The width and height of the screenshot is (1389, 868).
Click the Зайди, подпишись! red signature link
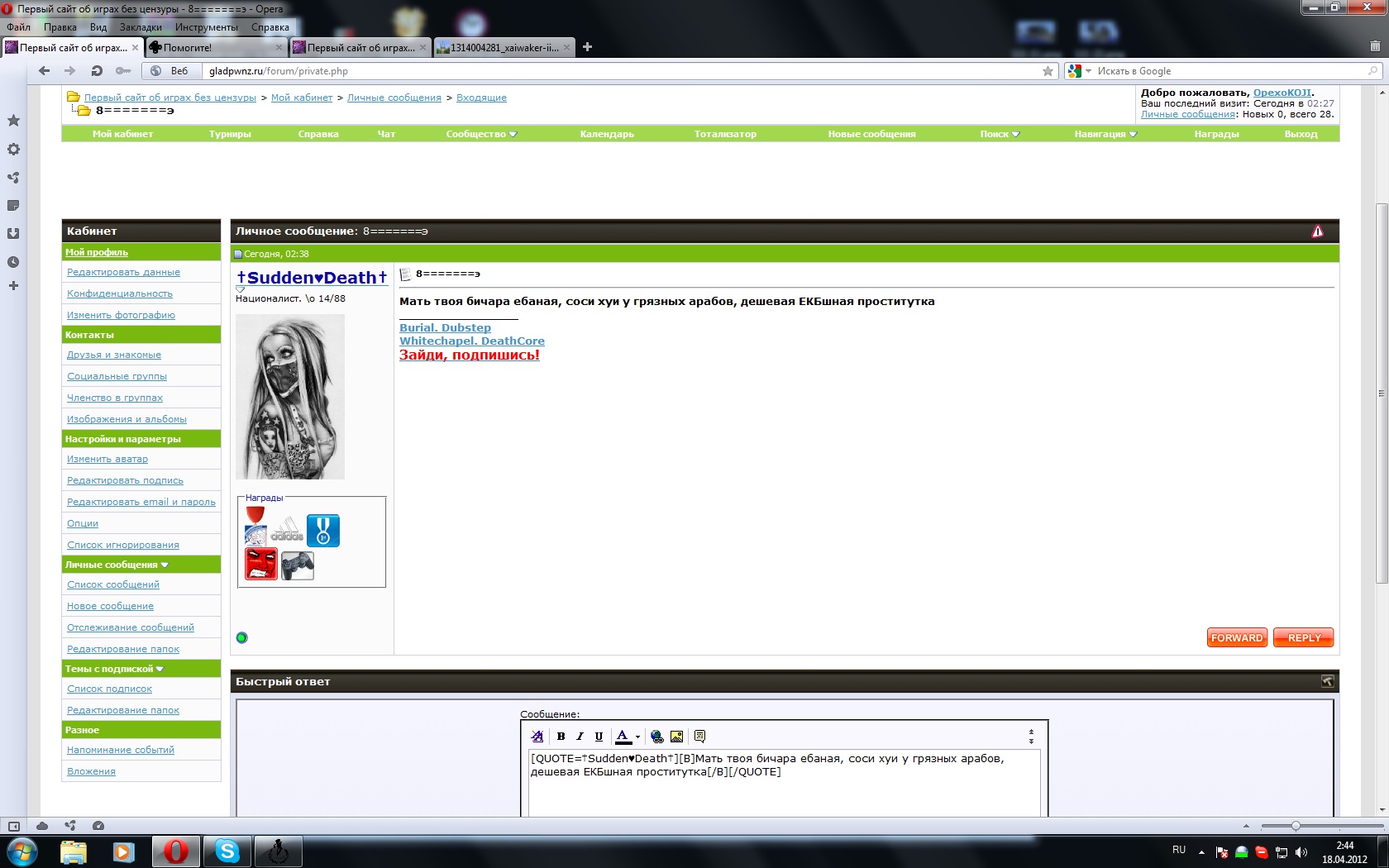469,355
